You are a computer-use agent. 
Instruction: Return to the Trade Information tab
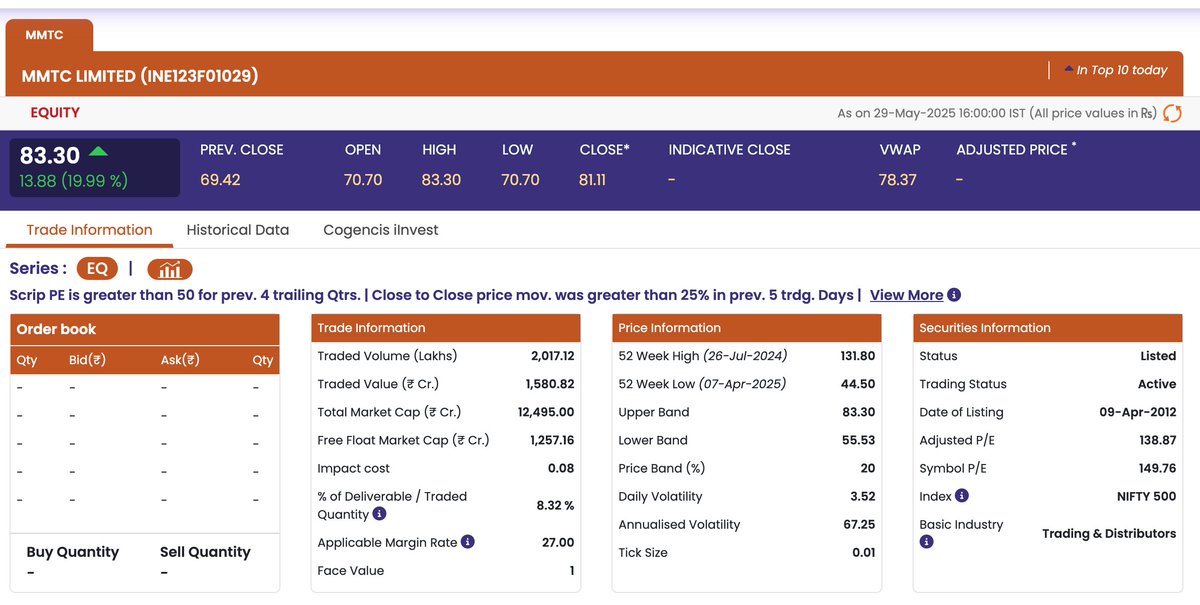click(88, 229)
